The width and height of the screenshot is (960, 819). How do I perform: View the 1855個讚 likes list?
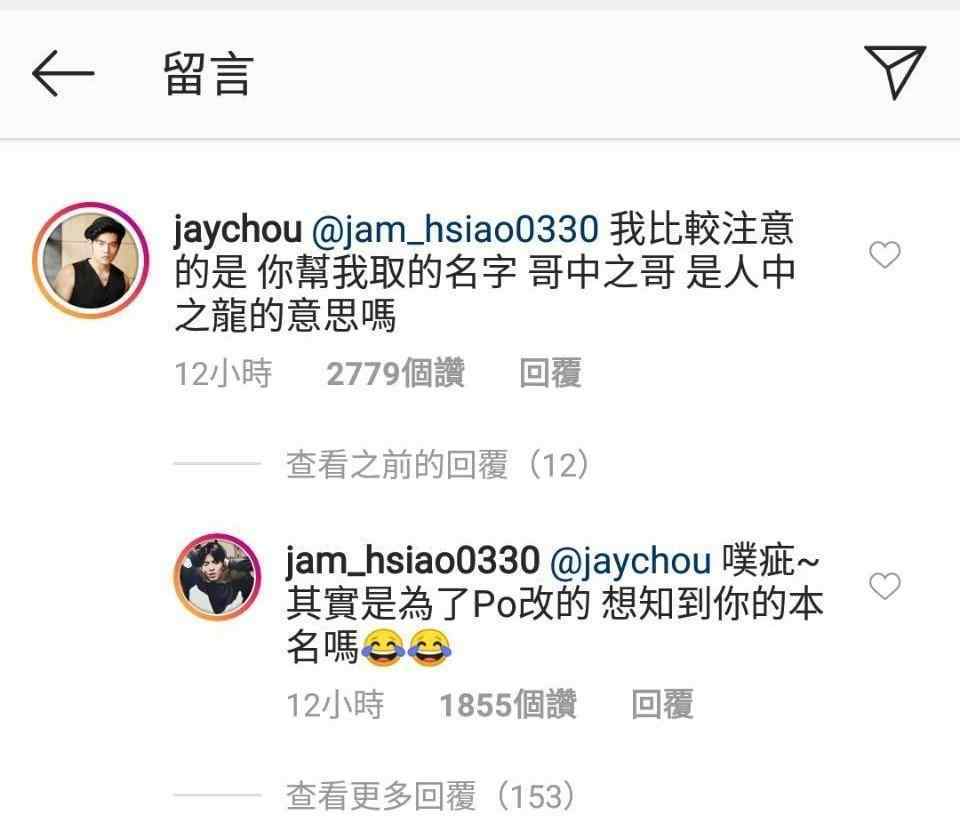coord(508,704)
